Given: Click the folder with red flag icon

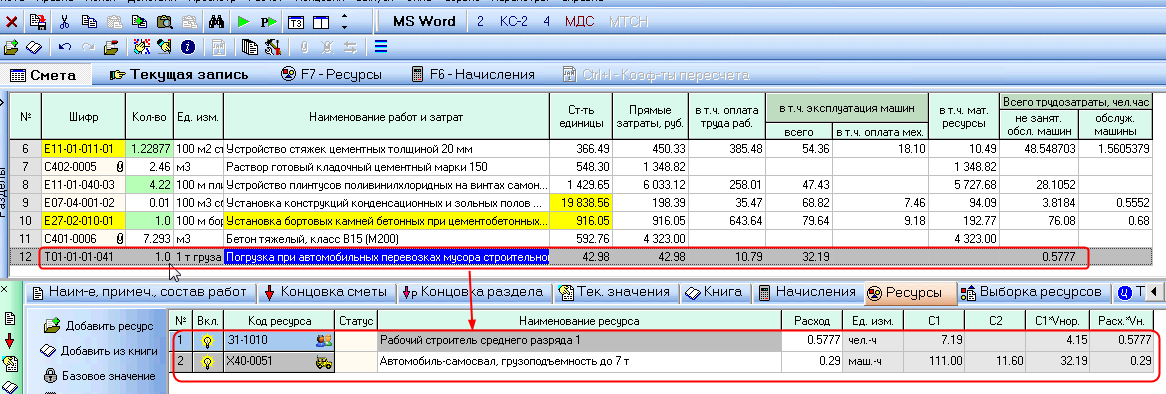Looking at the screenshot, I should pyautogui.click(x=112, y=47).
